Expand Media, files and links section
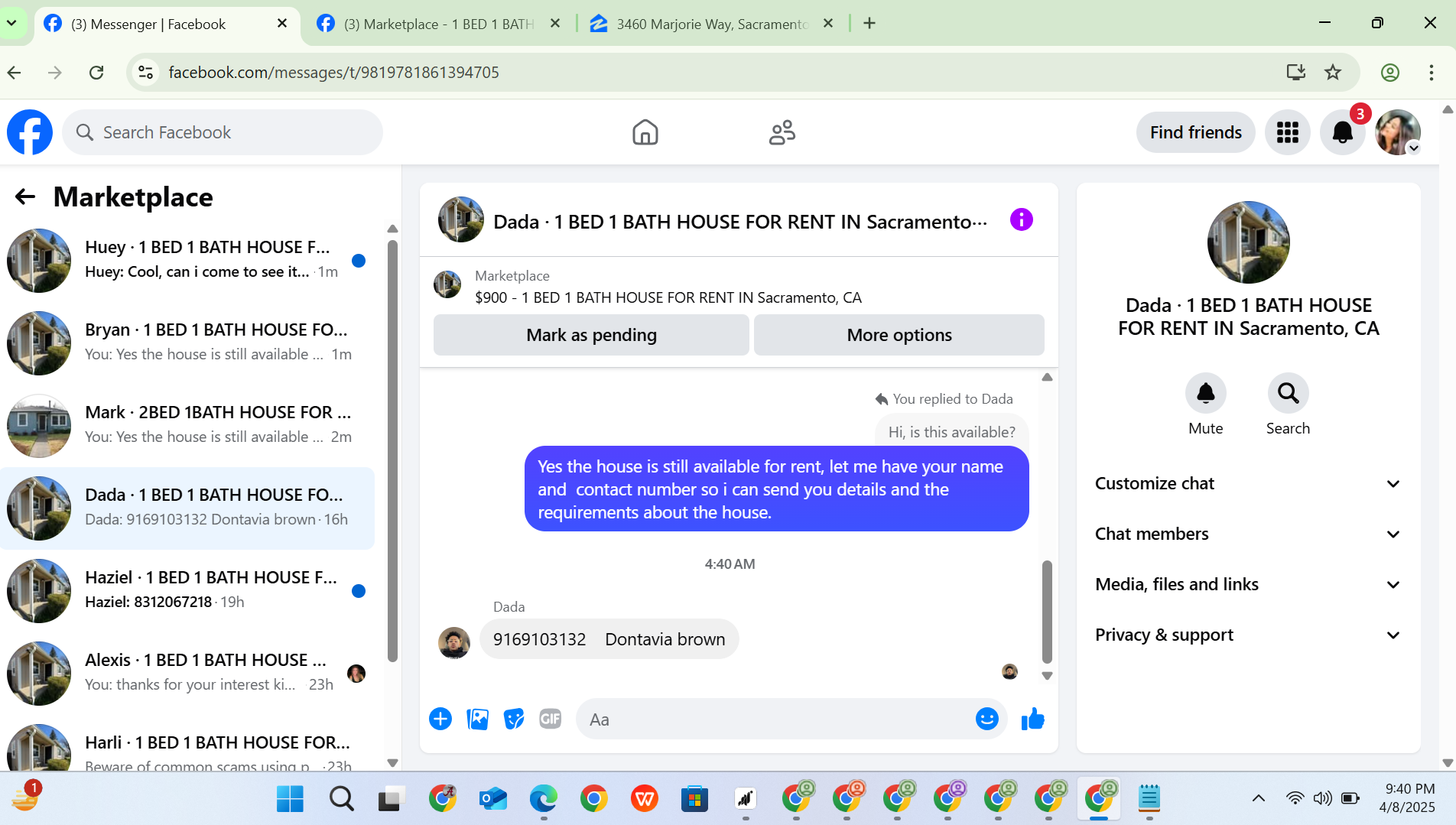This screenshot has height=825, width=1456. pyautogui.click(x=1247, y=584)
